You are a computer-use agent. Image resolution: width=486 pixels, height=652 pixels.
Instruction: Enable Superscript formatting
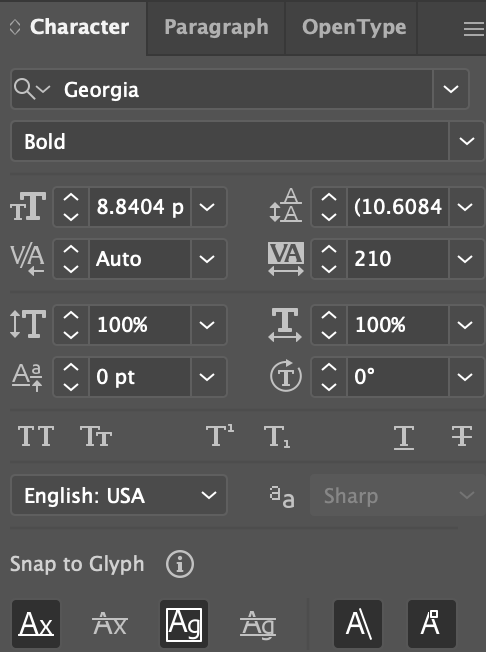(x=220, y=435)
